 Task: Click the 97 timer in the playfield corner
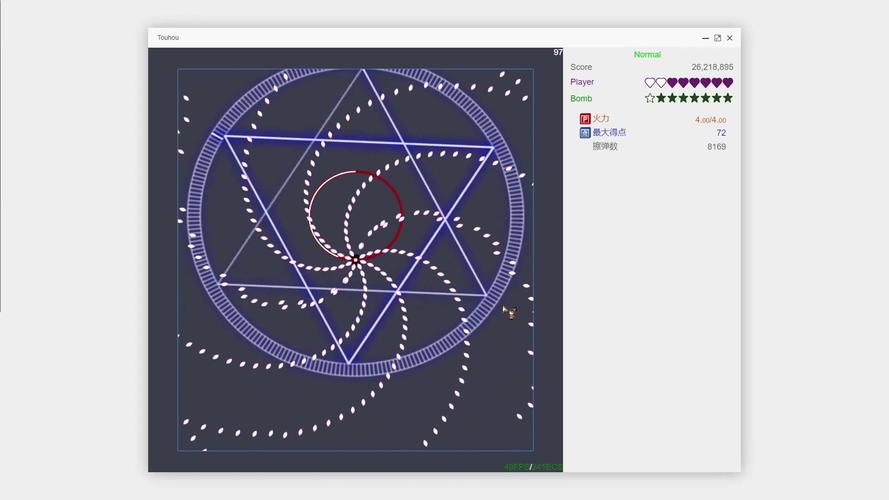(x=558, y=52)
